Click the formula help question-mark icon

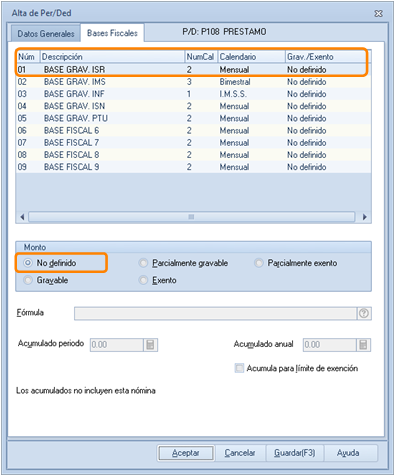[x=364, y=313]
